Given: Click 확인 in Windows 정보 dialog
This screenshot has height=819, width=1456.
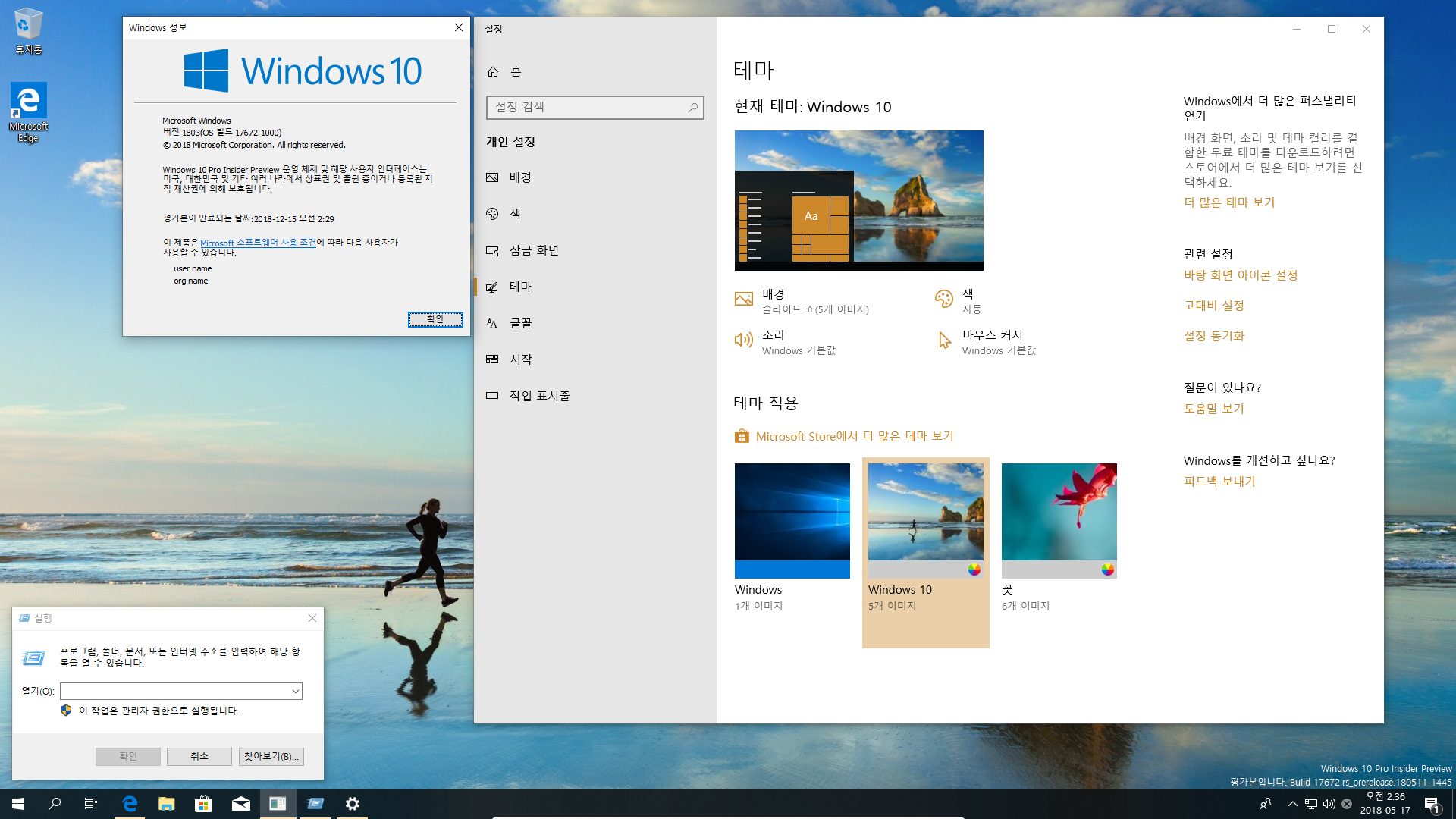Looking at the screenshot, I should coord(435,319).
